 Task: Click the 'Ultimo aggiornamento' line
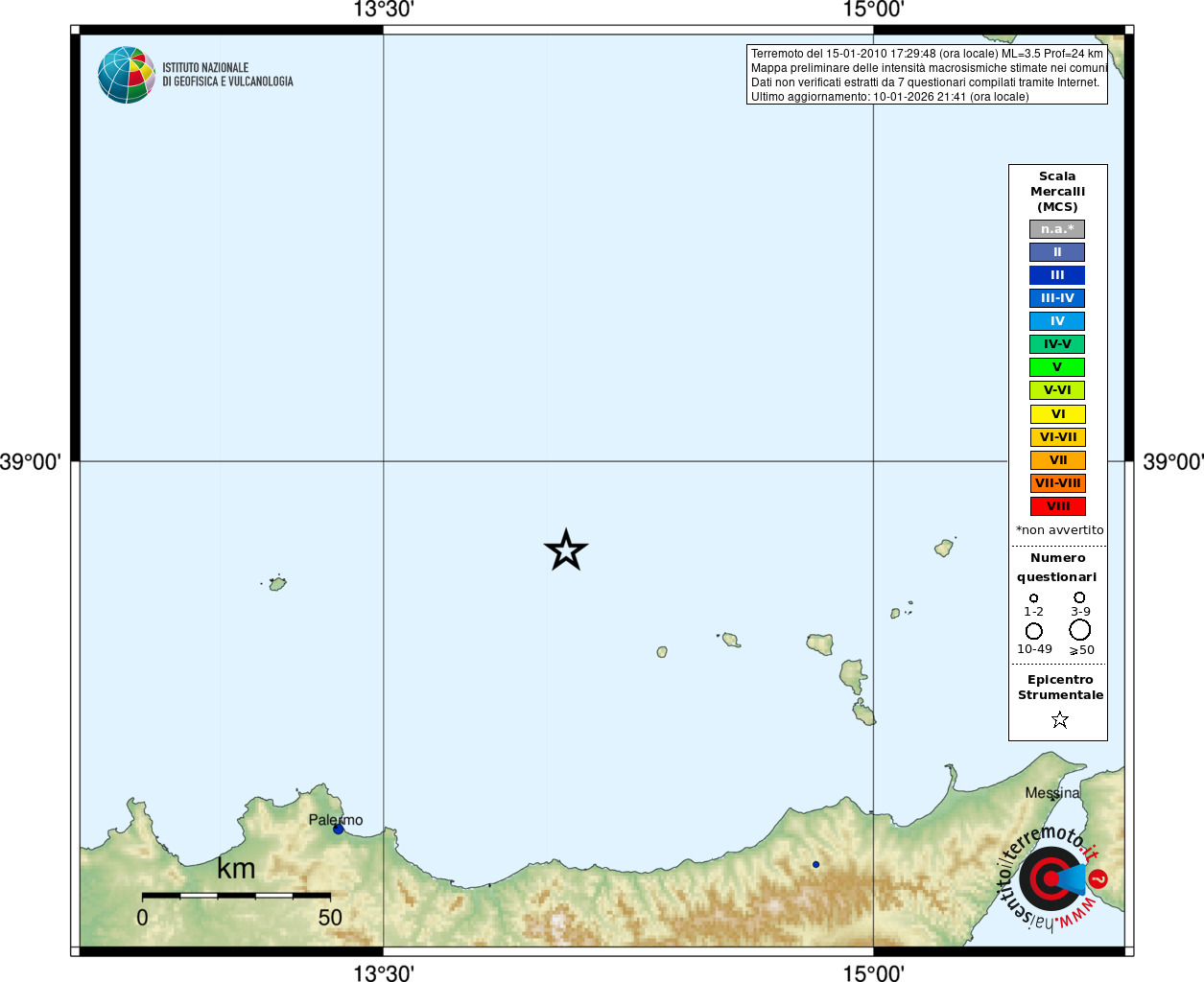889,97
